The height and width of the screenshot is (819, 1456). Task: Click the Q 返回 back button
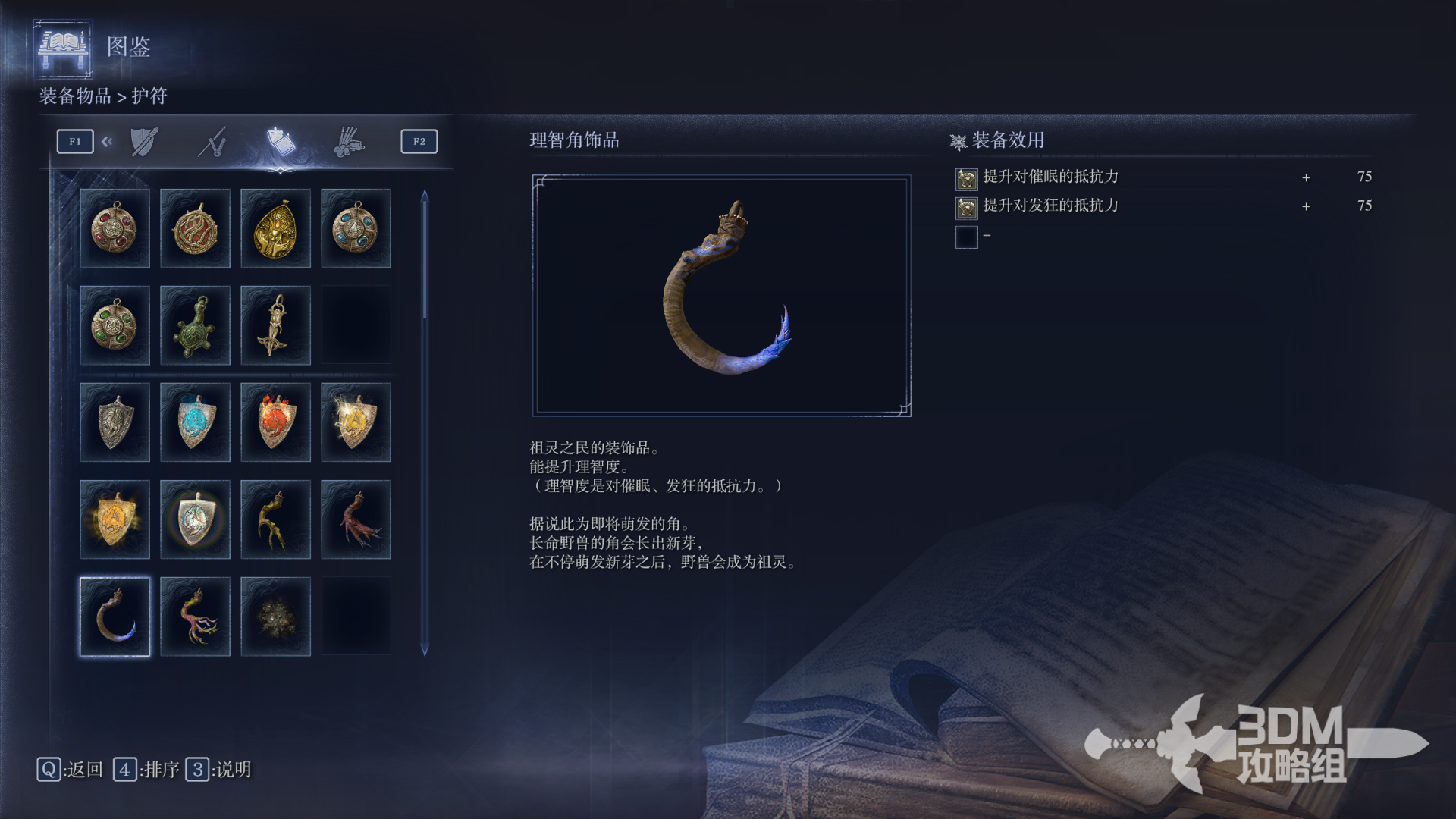click(70, 770)
